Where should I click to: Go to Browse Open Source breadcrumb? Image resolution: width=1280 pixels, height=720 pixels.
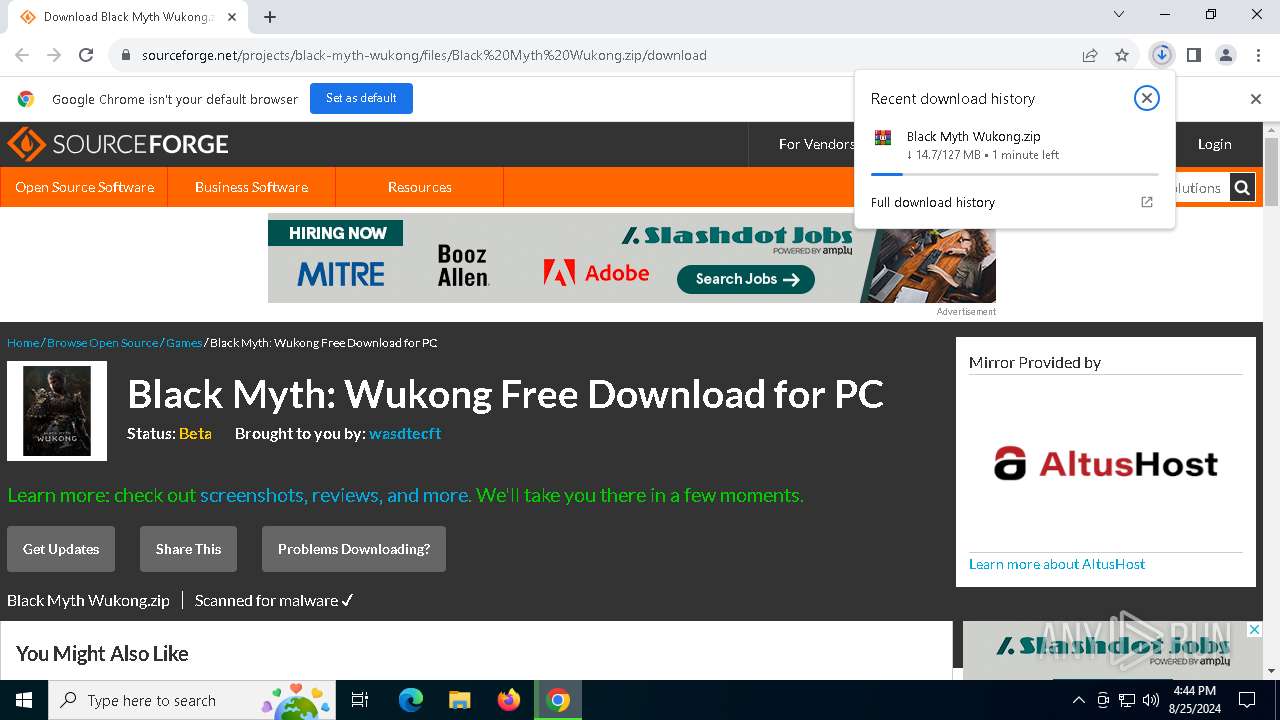coord(102,343)
